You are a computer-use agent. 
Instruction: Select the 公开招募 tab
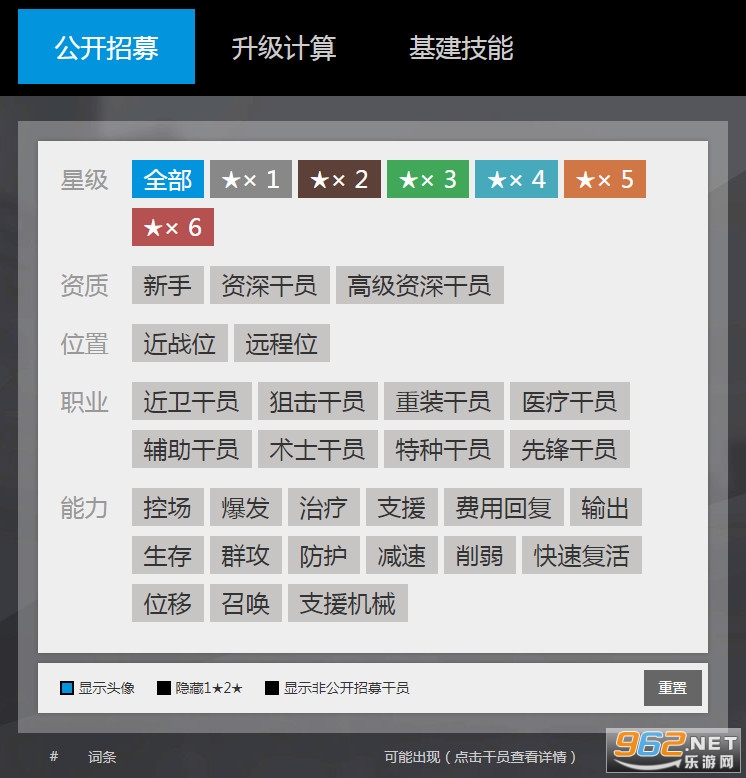pyautogui.click(x=107, y=48)
